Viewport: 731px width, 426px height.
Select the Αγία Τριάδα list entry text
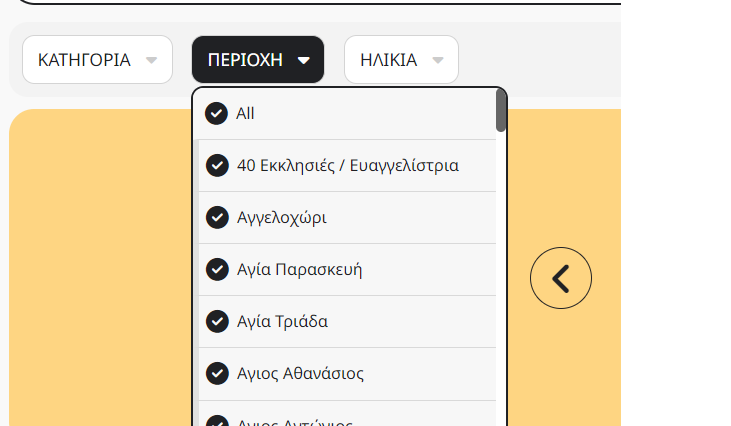tap(283, 322)
